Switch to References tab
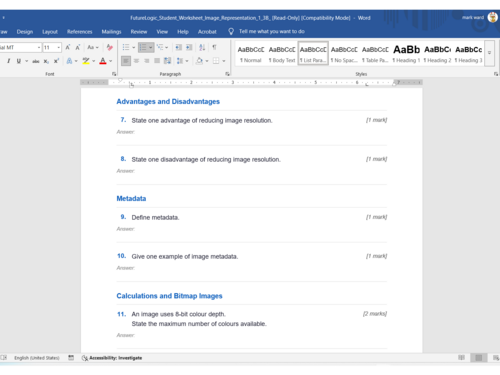The width and height of the screenshot is (500, 375). pyautogui.click(x=79, y=32)
